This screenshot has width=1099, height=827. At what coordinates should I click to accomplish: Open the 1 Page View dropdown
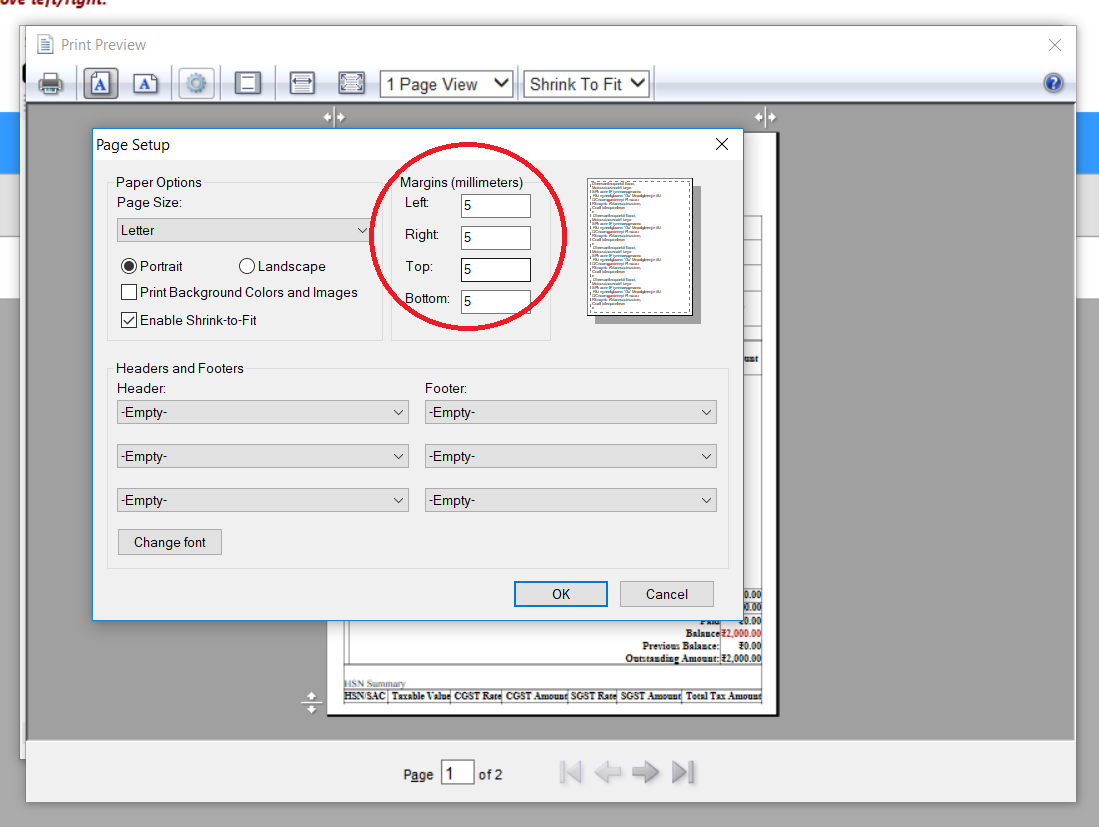(x=446, y=84)
